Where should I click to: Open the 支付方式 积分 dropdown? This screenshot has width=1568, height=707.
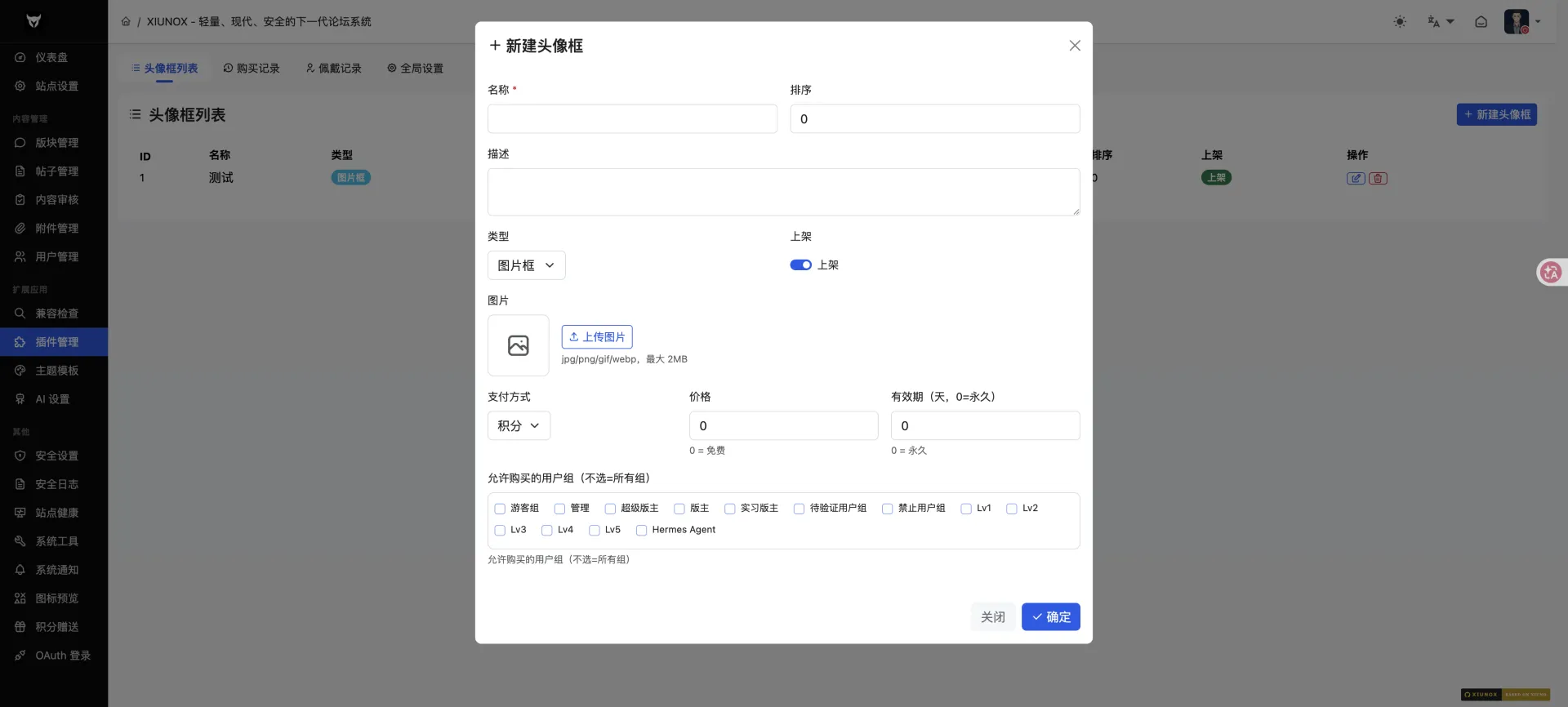point(519,425)
